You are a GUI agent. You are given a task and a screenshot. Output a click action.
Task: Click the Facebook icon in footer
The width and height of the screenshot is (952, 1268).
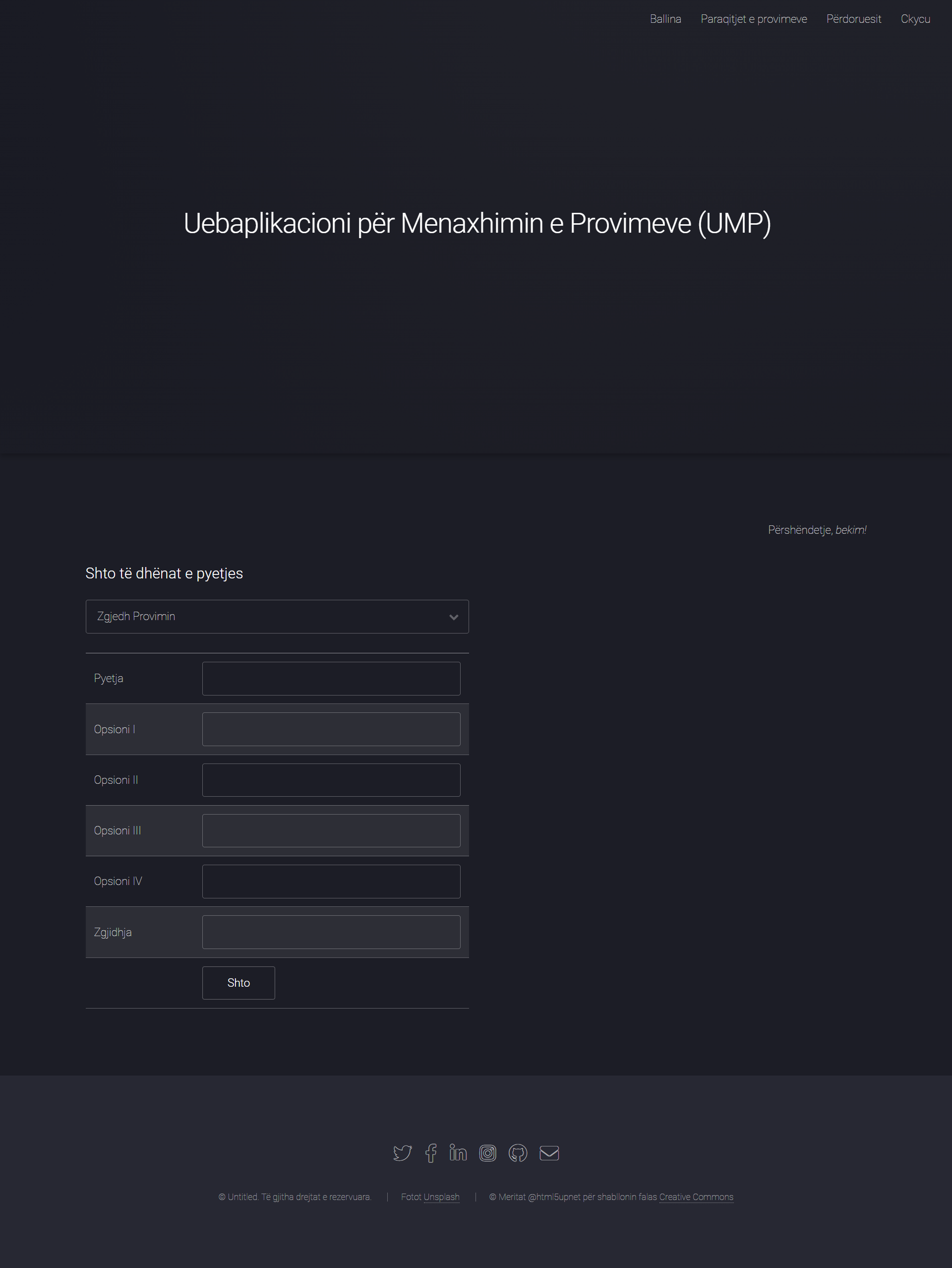click(431, 1153)
